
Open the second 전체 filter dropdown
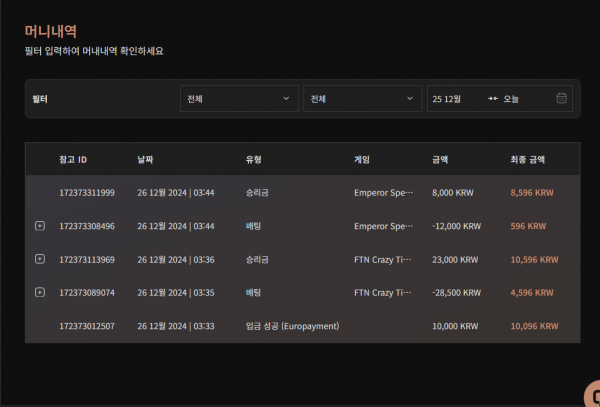[x=362, y=99]
